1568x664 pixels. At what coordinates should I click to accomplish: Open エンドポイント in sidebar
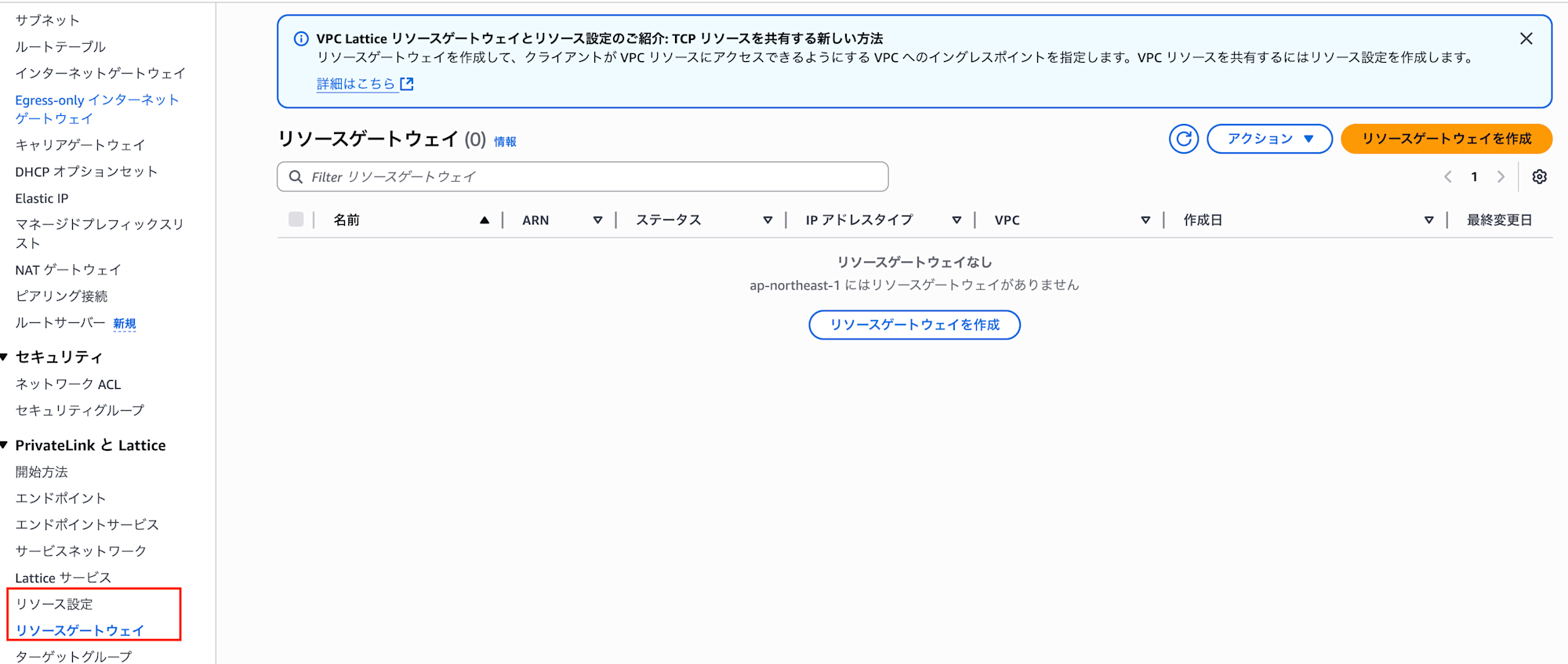pyautogui.click(x=60, y=499)
